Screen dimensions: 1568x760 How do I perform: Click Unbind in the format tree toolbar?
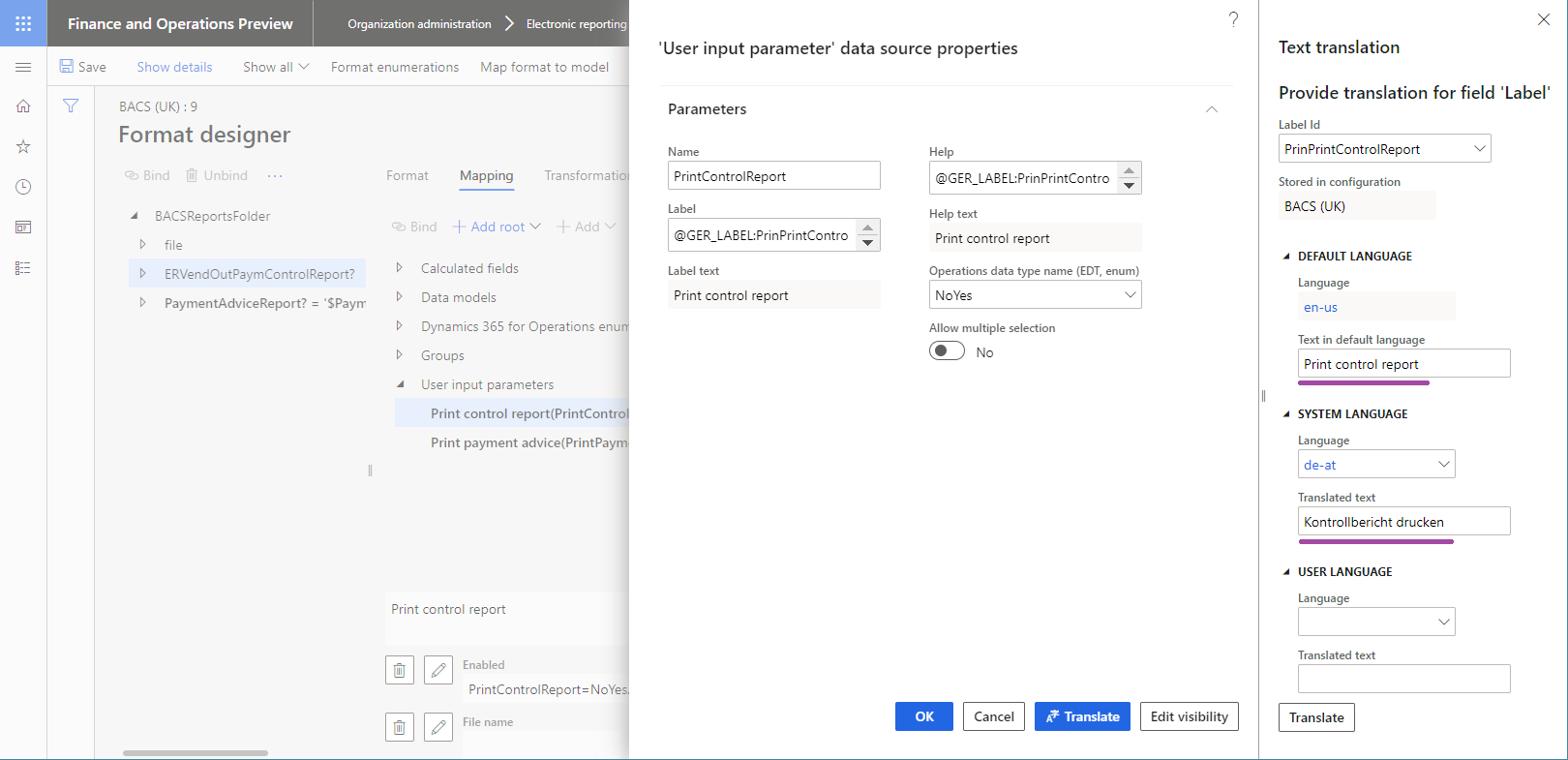point(217,175)
